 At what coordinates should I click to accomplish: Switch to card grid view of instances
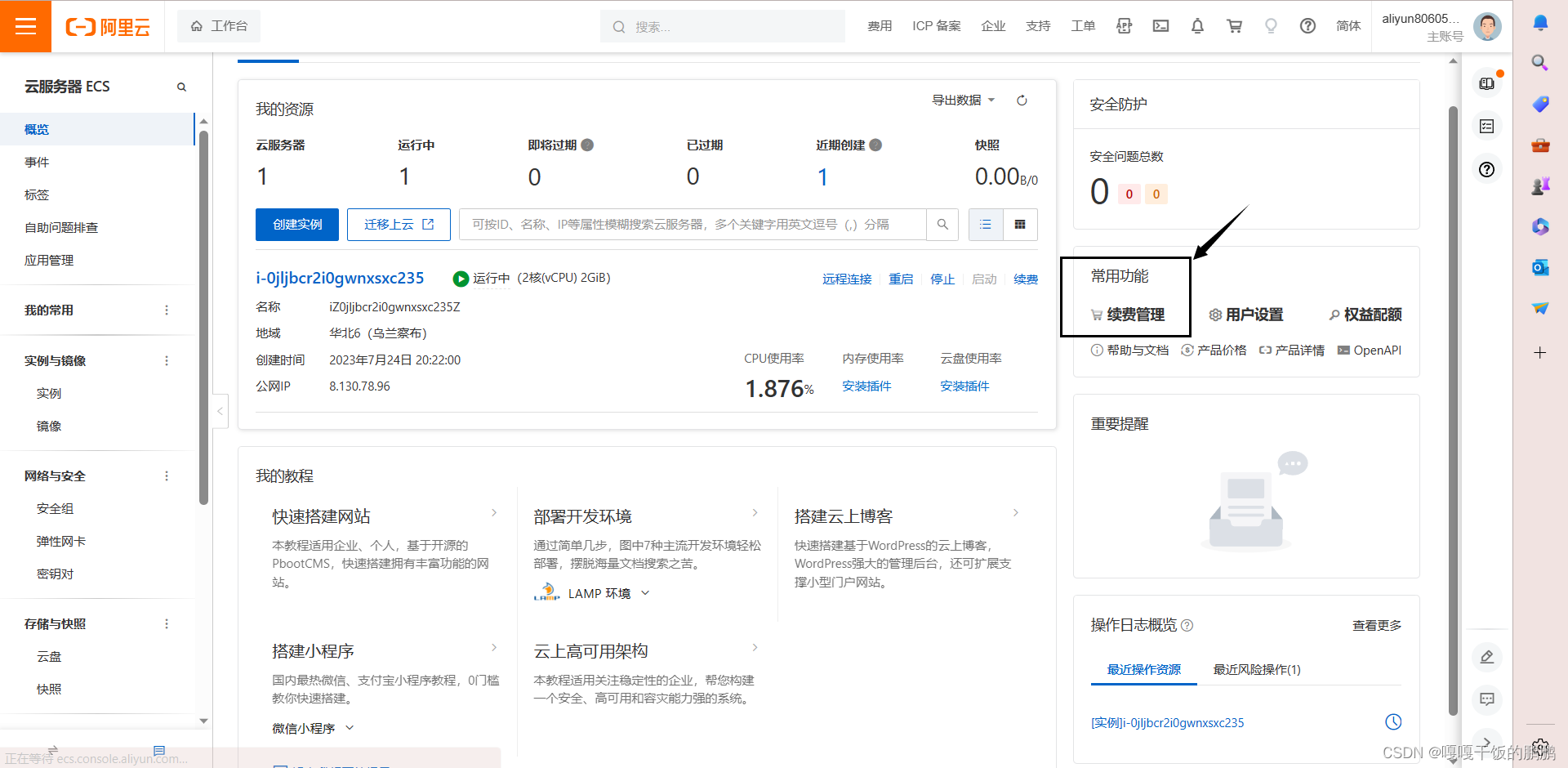coord(1020,224)
